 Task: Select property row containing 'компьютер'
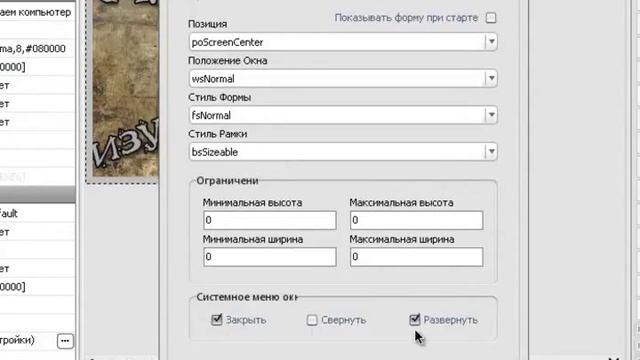pyautogui.click(x=37, y=12)
